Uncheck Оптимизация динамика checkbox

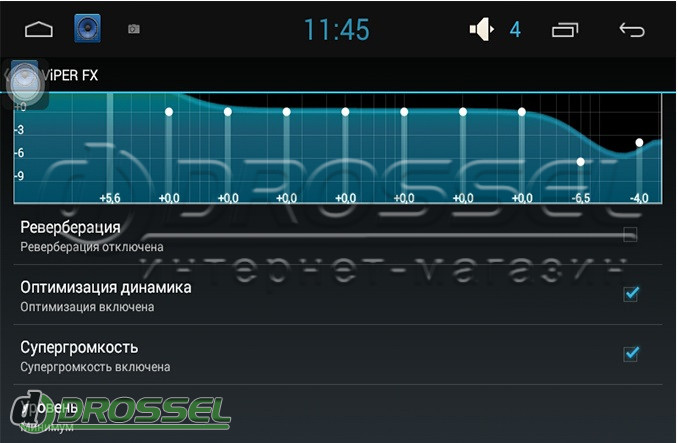pos(631,294)
